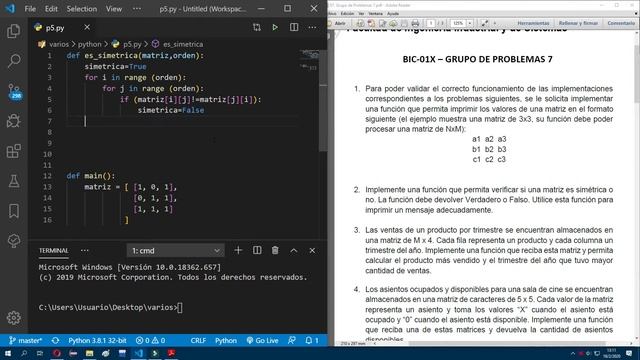Open terminal selector '1: cmd' dropdown
The height and width of the screenshot is (360, 640).
(x=176, y=251)
